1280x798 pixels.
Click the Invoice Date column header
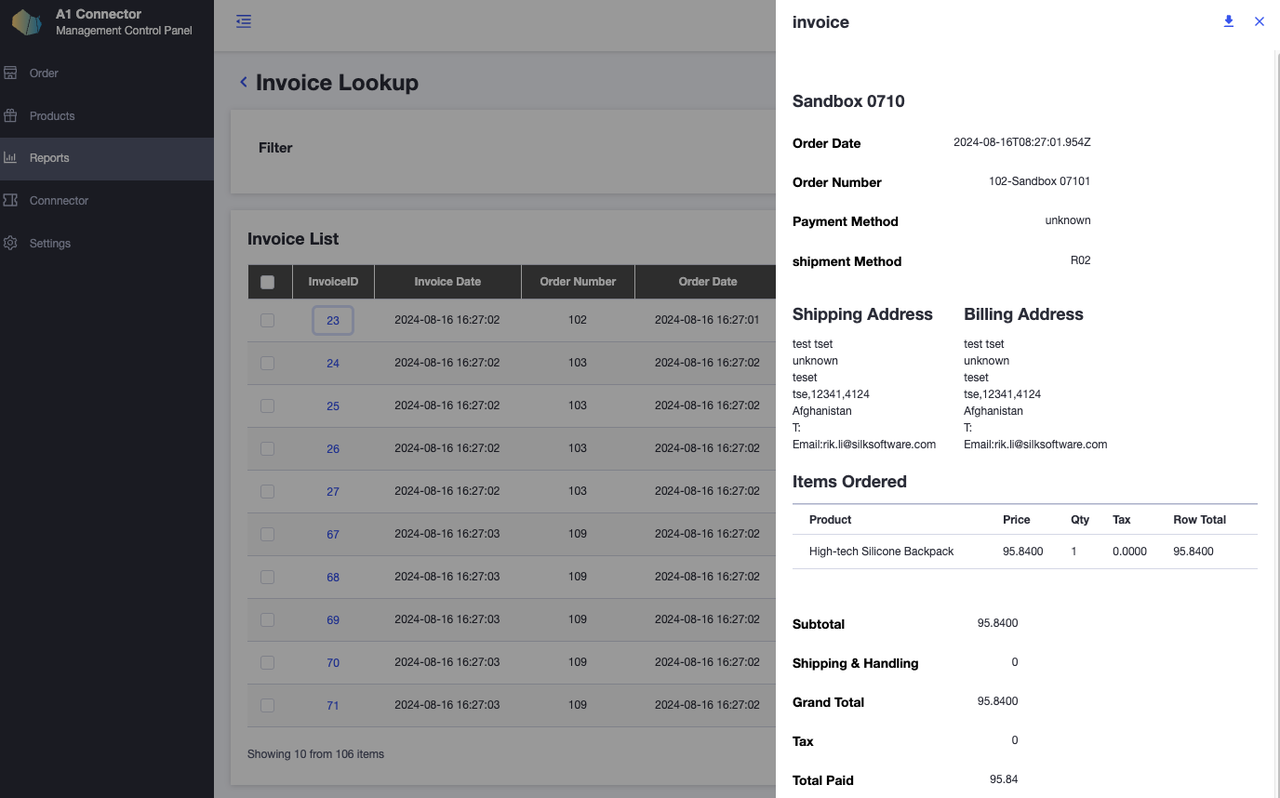[x=447, y=282]
